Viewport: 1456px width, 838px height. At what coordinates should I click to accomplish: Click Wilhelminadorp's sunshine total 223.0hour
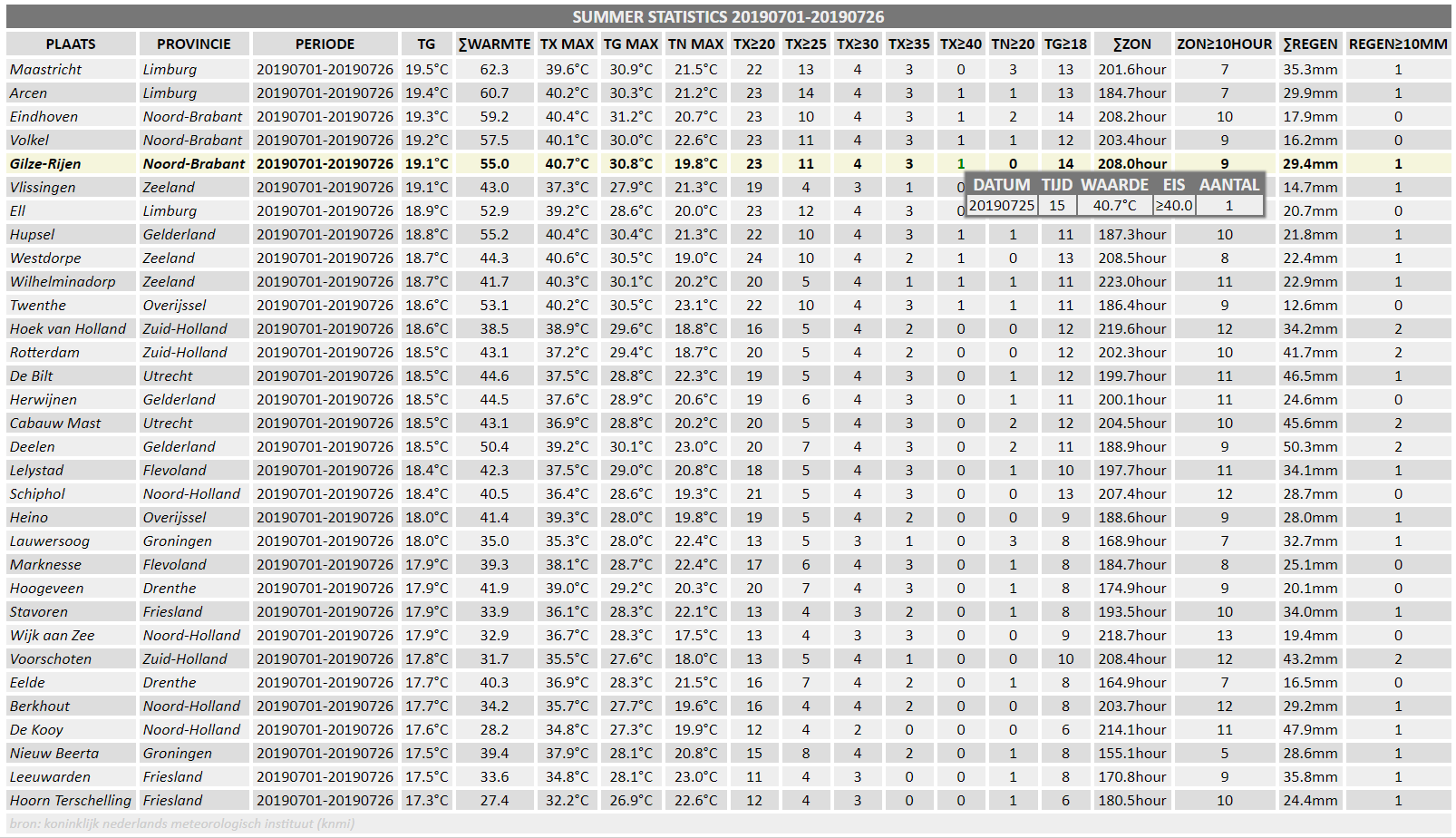point(1132,281)
